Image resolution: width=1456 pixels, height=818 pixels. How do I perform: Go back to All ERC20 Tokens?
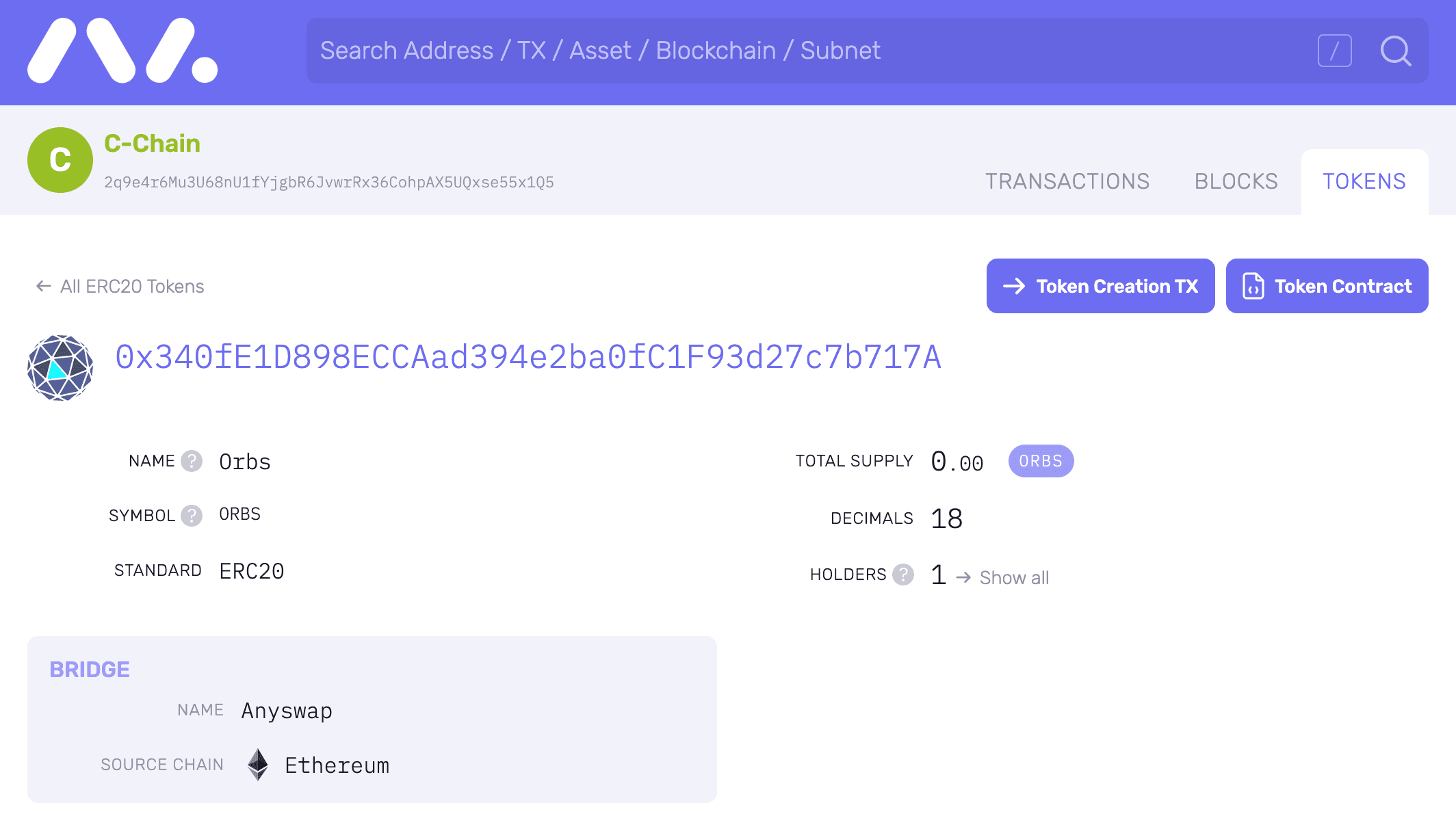click(x=120, y=286)
